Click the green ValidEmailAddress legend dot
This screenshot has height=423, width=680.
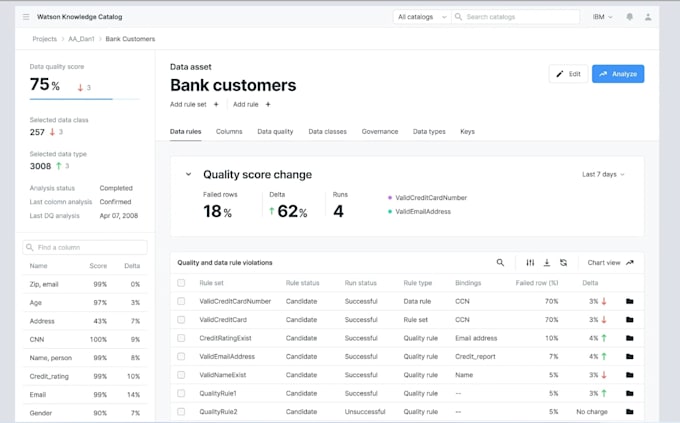[389, 212]
